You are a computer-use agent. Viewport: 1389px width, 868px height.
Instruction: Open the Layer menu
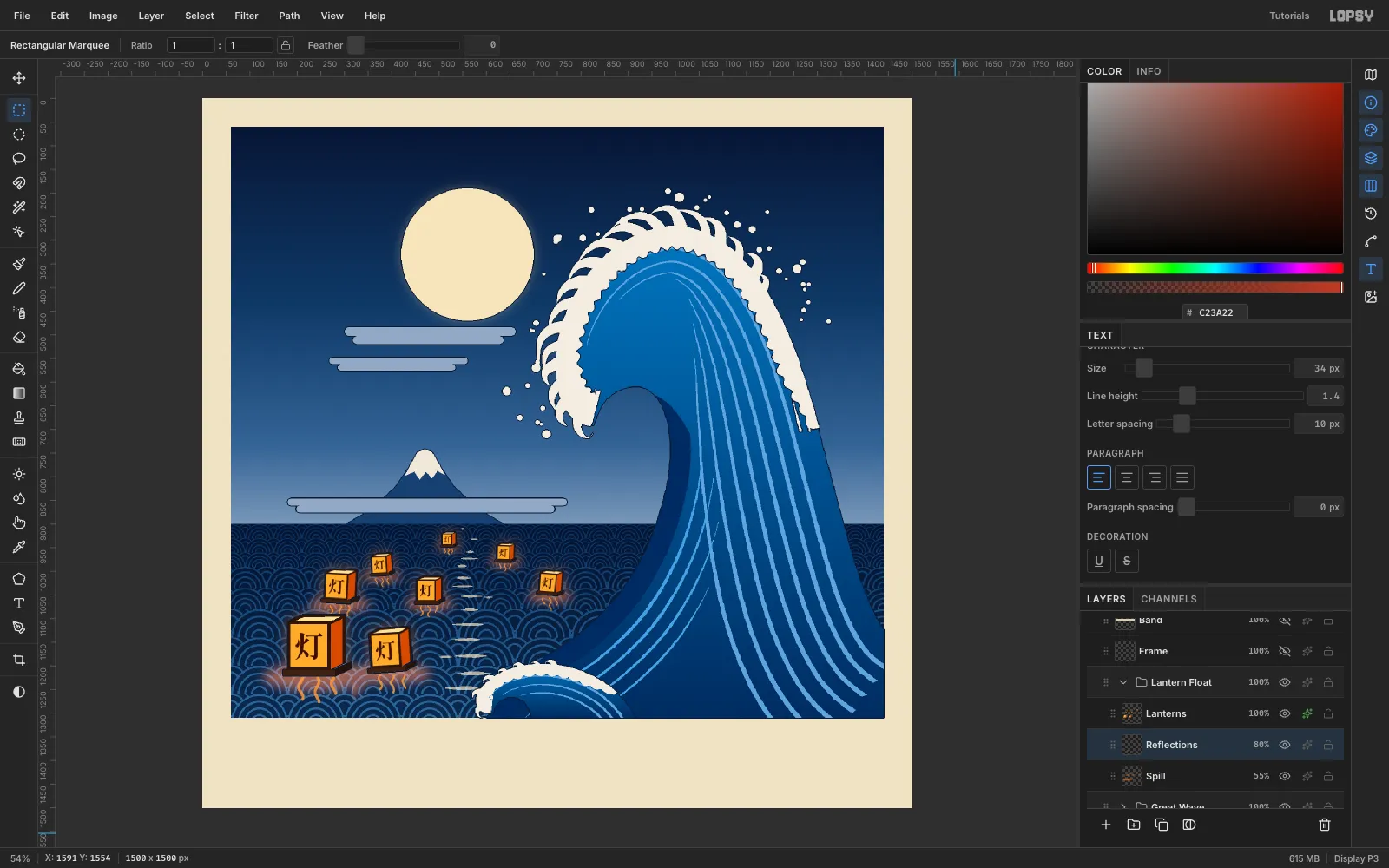pyautogui.click(x=151, y=16)
